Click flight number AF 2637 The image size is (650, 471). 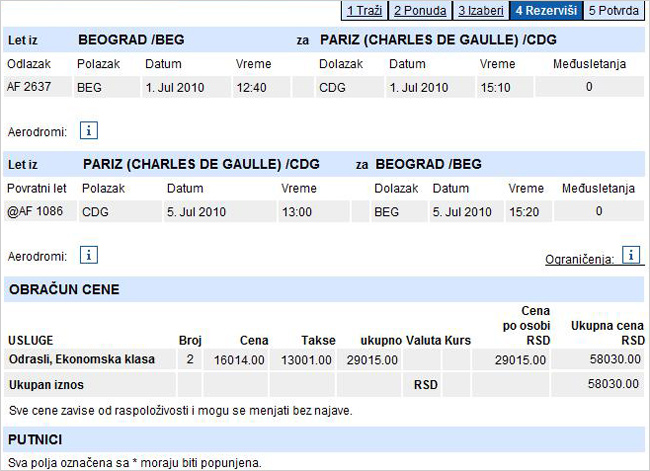tap(28, 87)
